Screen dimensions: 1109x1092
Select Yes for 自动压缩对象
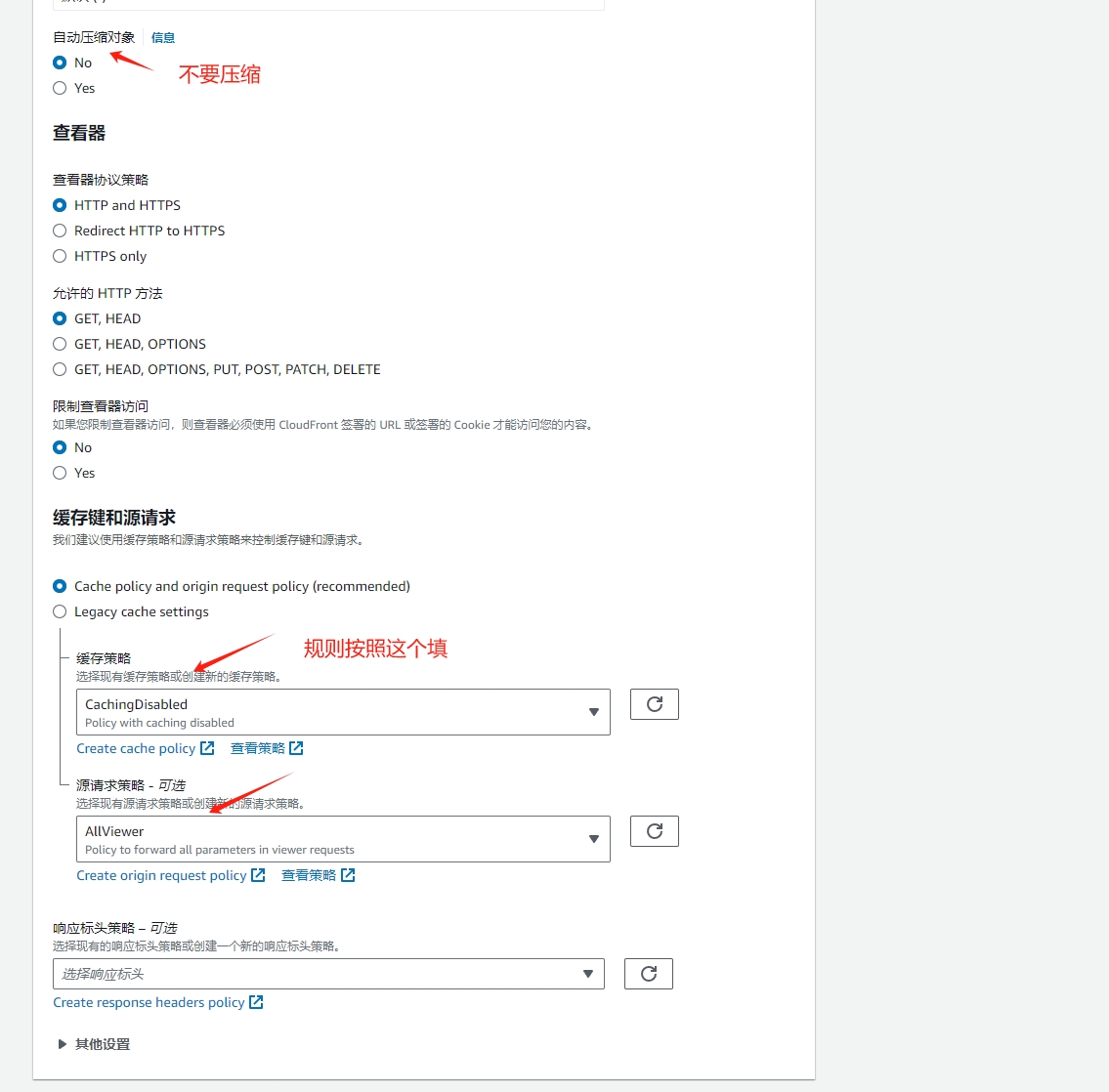coord(60,88)
